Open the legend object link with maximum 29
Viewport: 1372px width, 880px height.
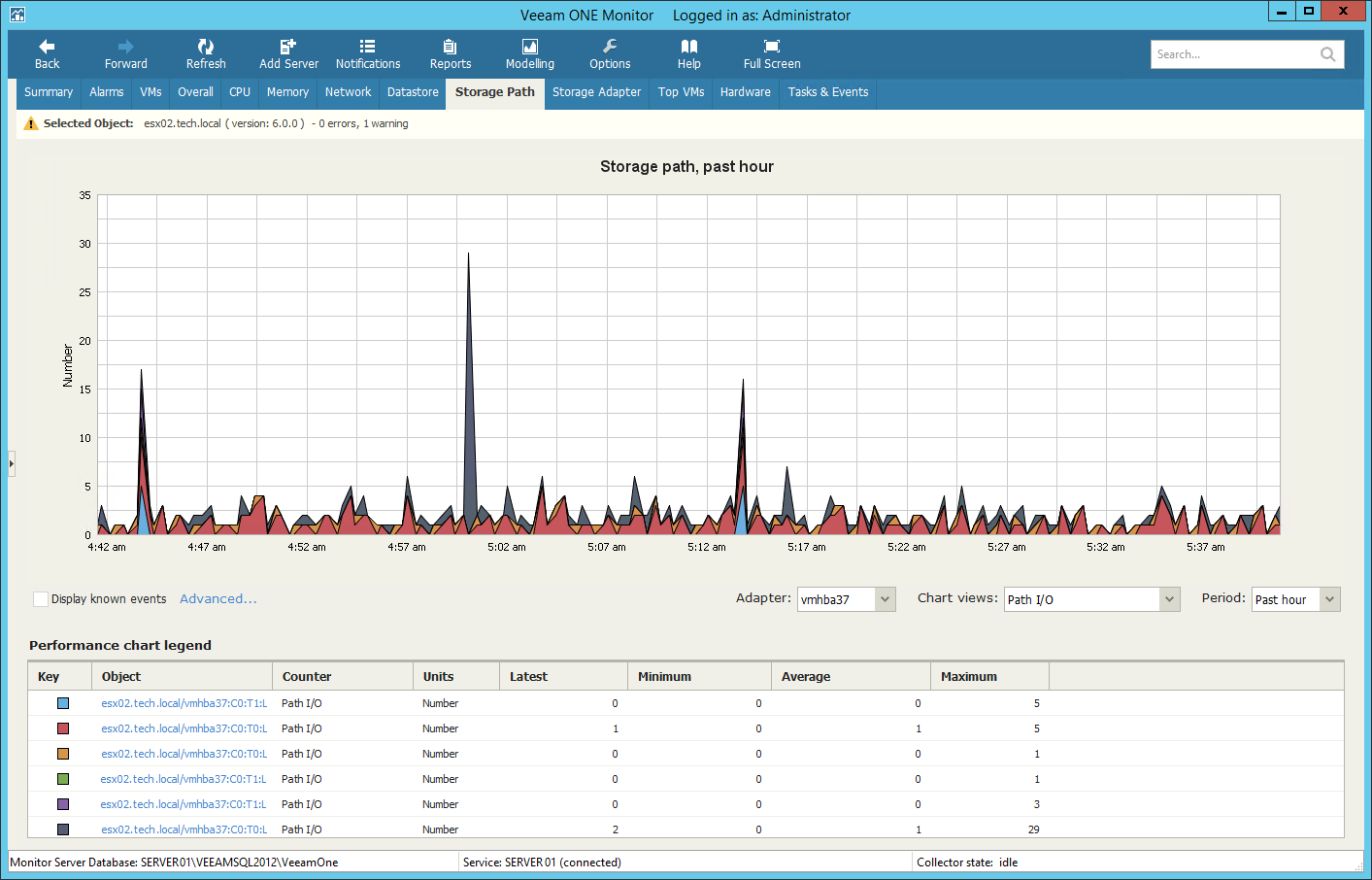click(184, 829)
